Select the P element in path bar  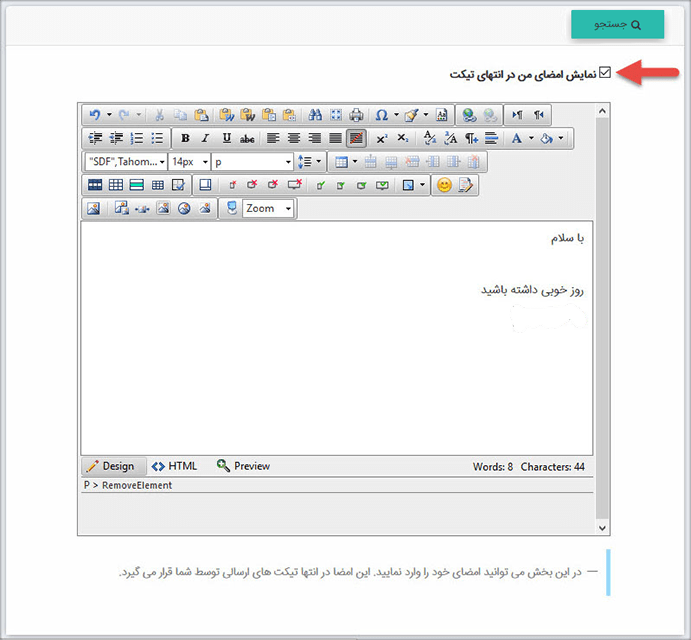87,485
